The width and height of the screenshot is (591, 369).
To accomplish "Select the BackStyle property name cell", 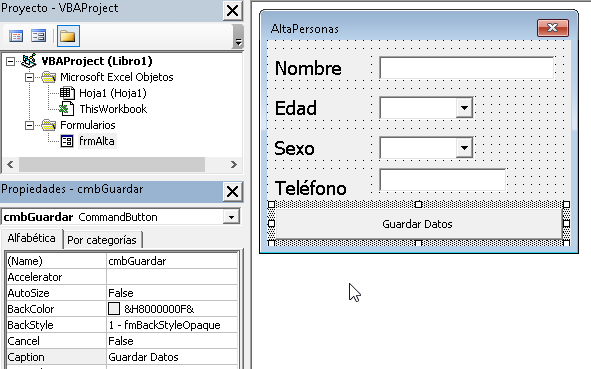I will pos(56,325).
